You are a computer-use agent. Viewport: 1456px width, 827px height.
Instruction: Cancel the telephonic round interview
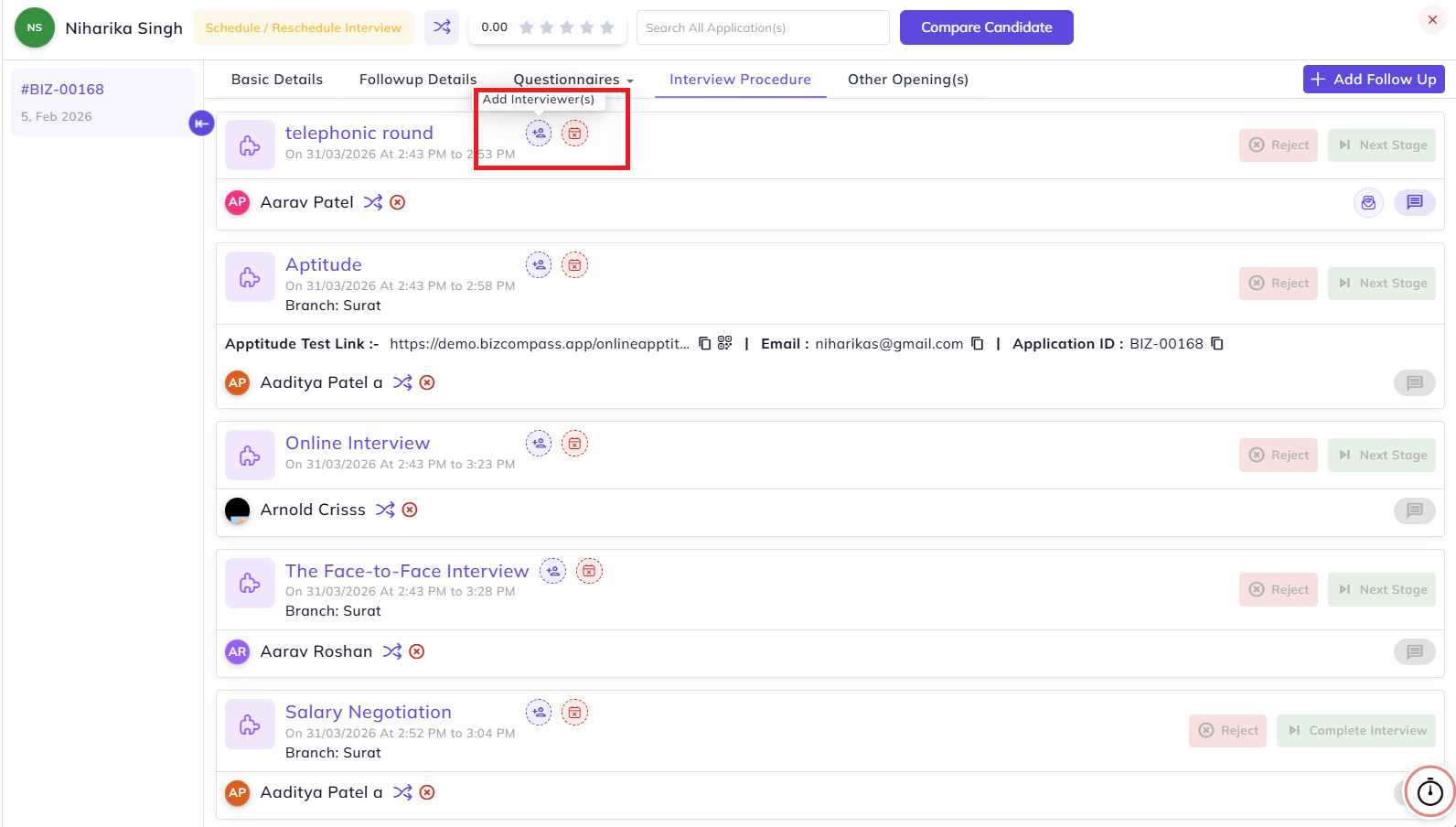tap(574, 134)
